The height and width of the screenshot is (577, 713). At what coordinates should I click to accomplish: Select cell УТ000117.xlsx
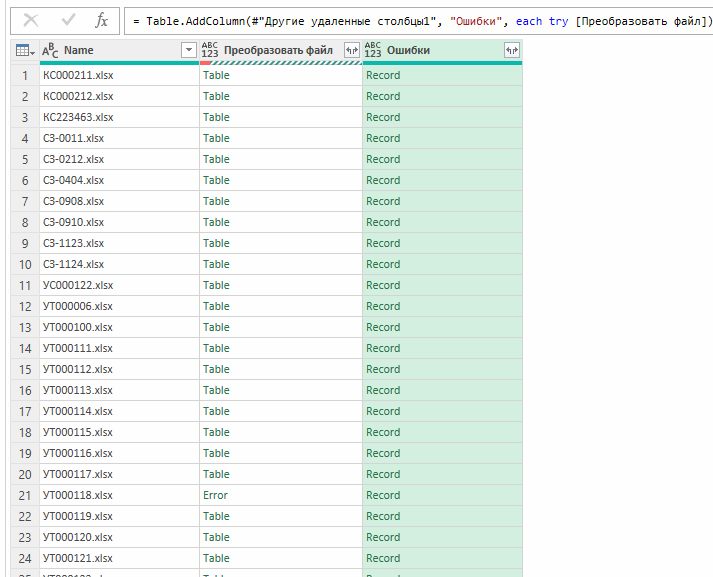119,474
